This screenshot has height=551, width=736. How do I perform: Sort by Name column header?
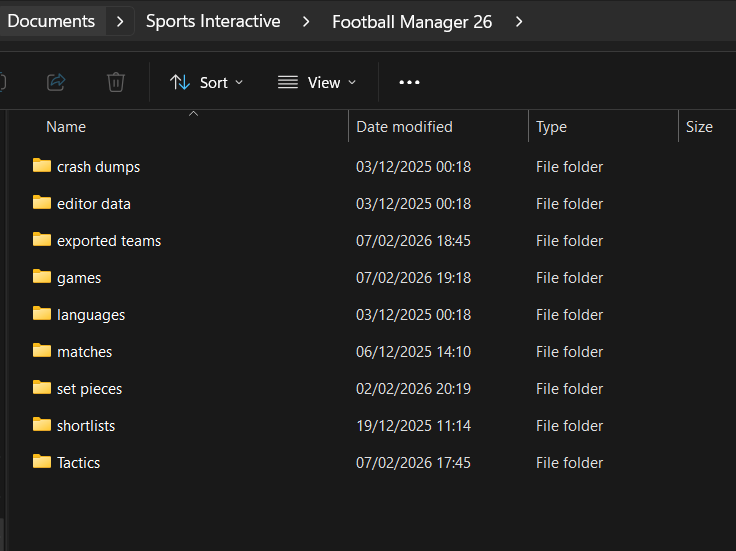[66, 127]
